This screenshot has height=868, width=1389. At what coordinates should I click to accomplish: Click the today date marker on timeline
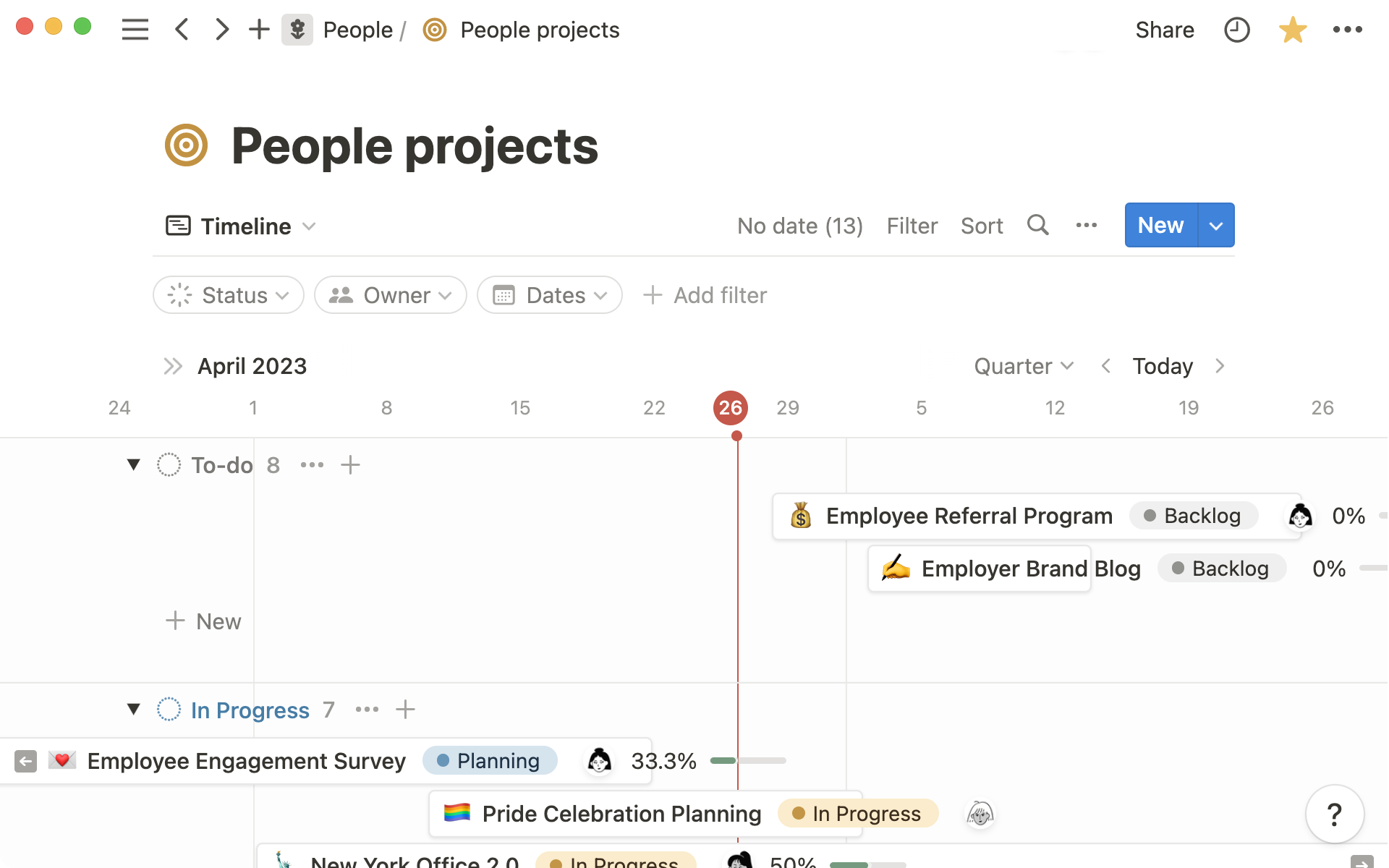[729, 407]
